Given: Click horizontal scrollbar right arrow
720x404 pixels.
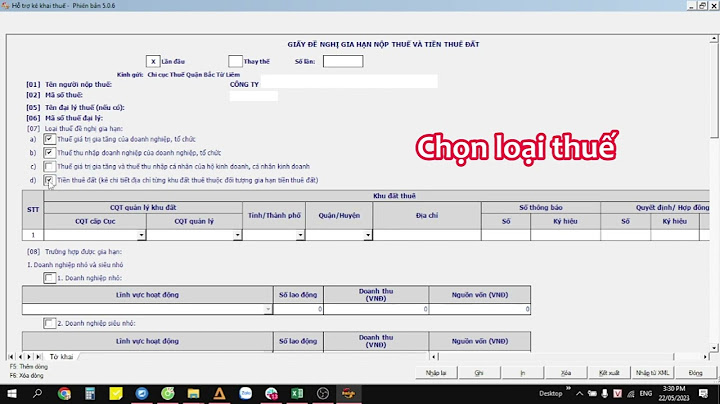Looking at the screenshot, I should (705, 357).
